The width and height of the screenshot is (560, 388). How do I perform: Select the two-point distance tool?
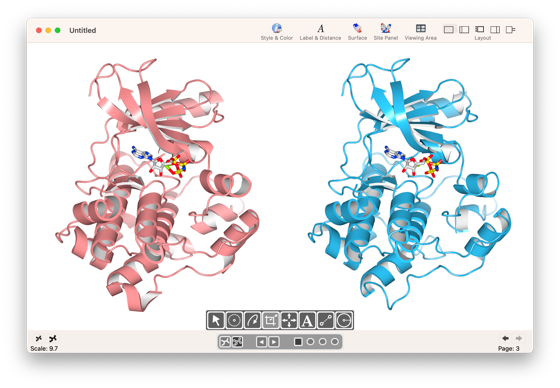(x=325, y=320)
